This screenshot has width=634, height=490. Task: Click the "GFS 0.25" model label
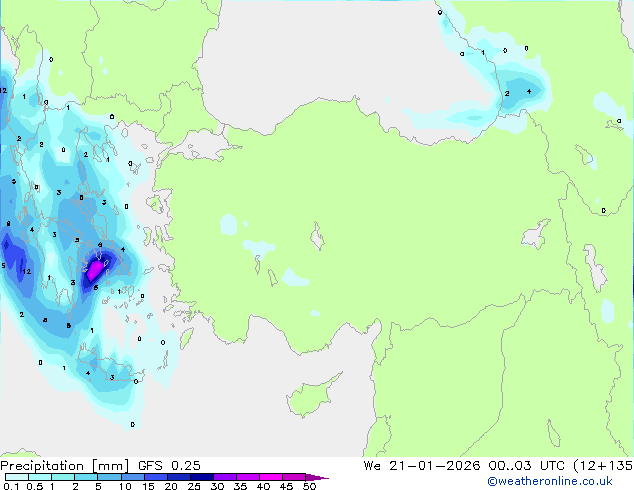(x=169, y=466)
